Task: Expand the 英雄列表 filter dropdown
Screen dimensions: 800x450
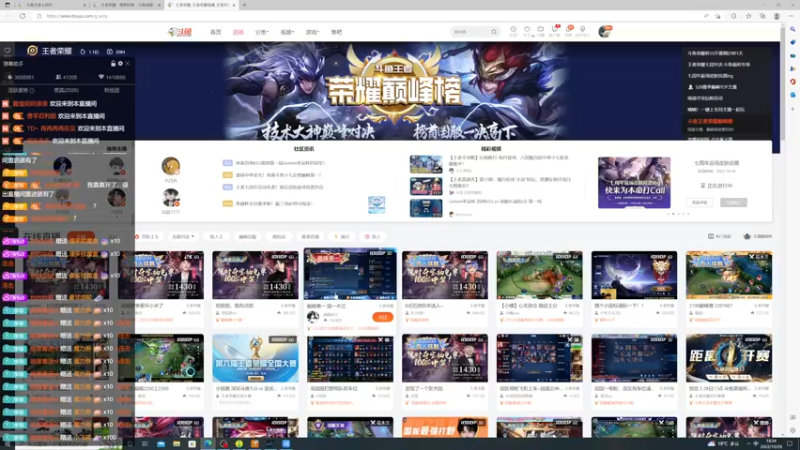Action: (x=183, y=237)
